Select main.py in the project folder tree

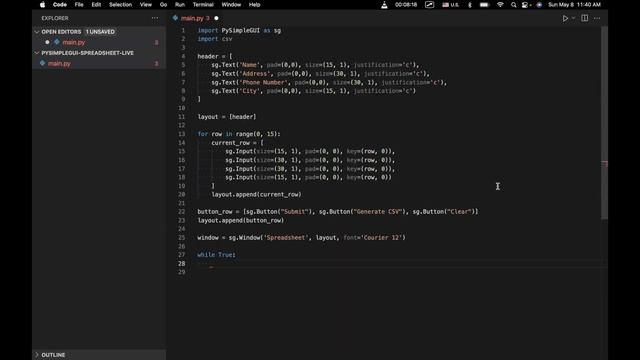(59, 64)
